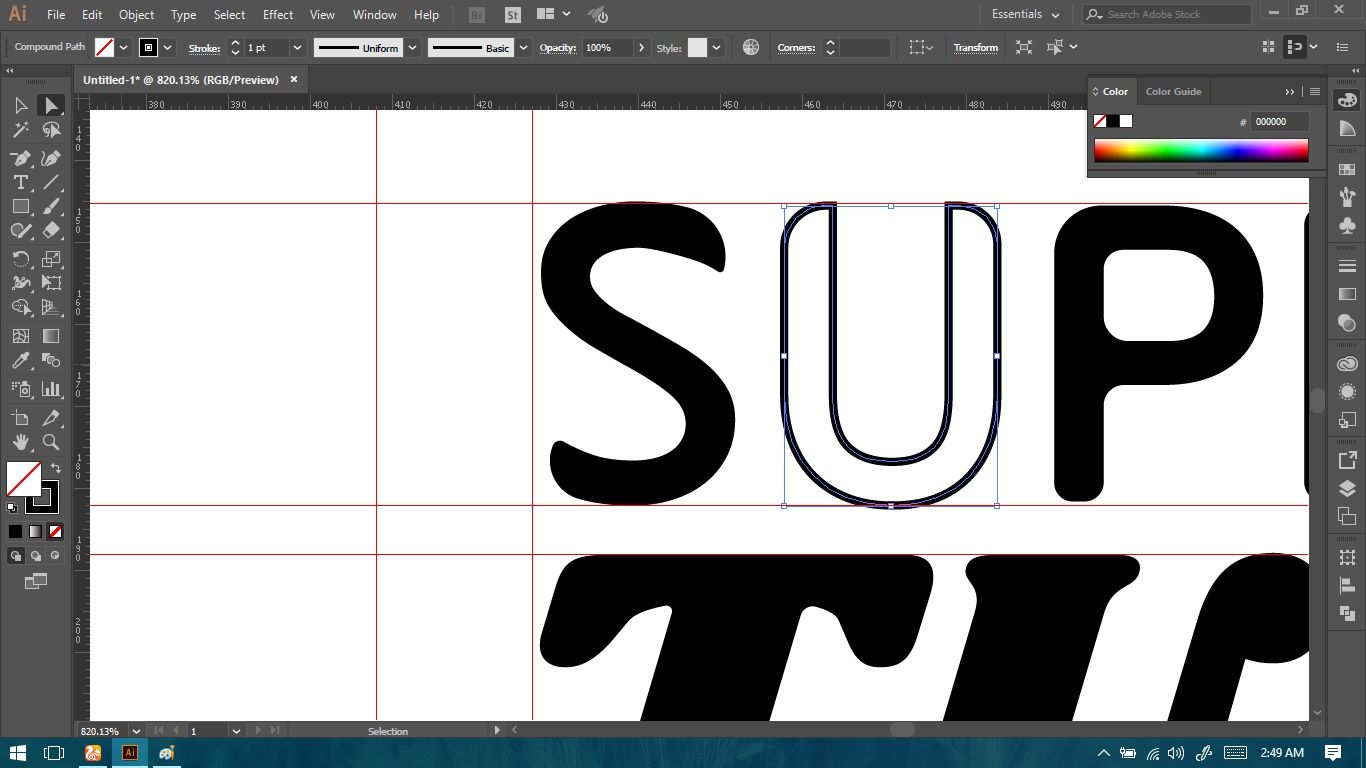
Task: Open the Effect menu
Action: click(x=278, y=15)
